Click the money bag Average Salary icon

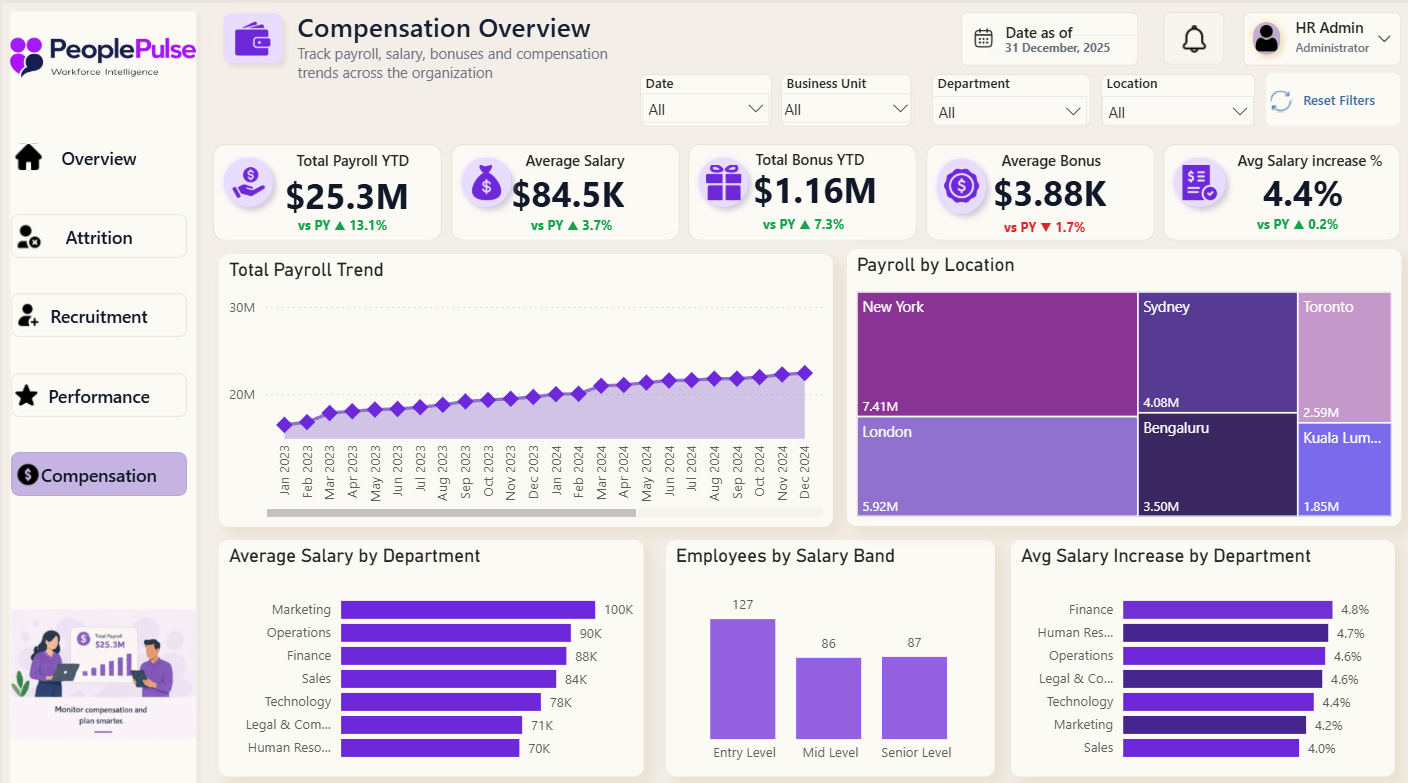click(x=486, y=183)
